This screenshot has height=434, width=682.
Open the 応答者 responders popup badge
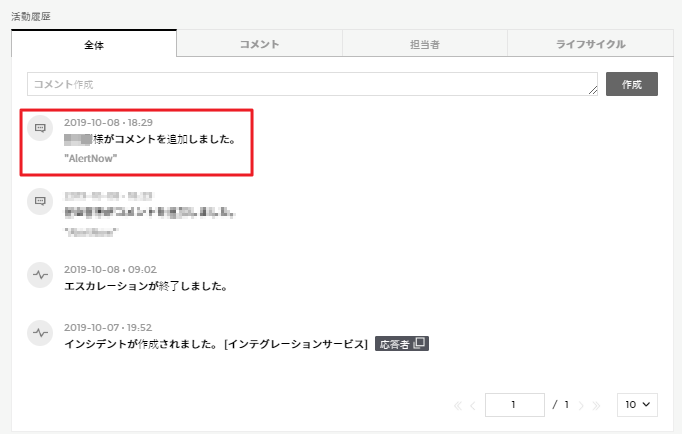[x=402, y=344]
